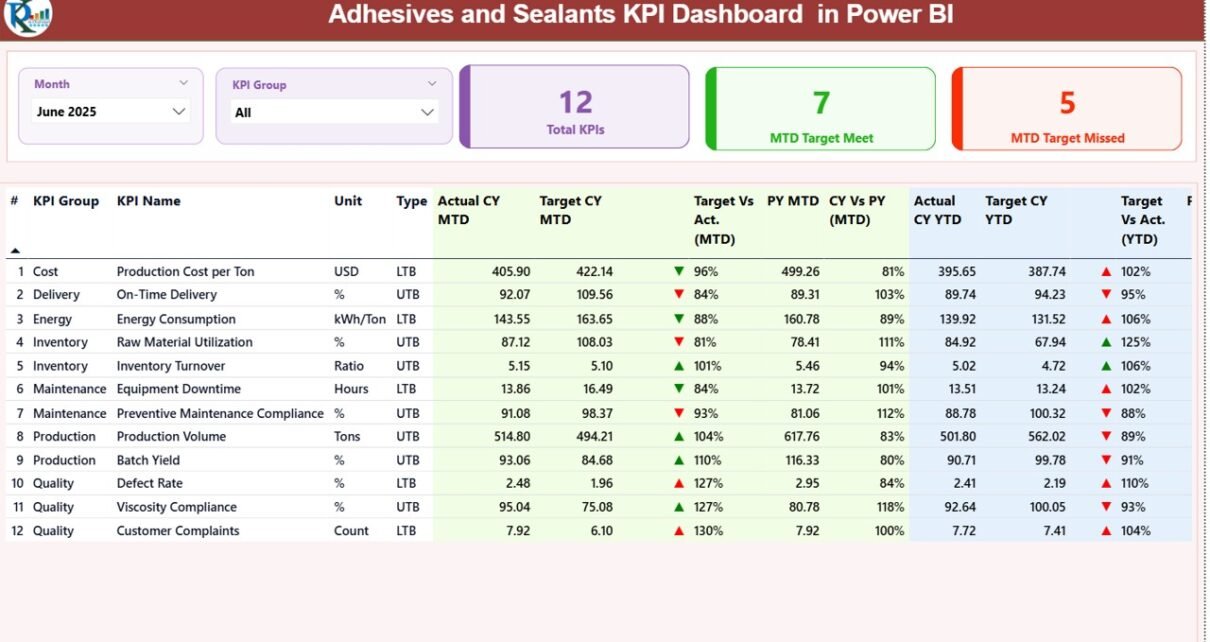Click the Unit column header
Image resolution: width=1210 pixels, height=642 pixels.
coord(348,201)
